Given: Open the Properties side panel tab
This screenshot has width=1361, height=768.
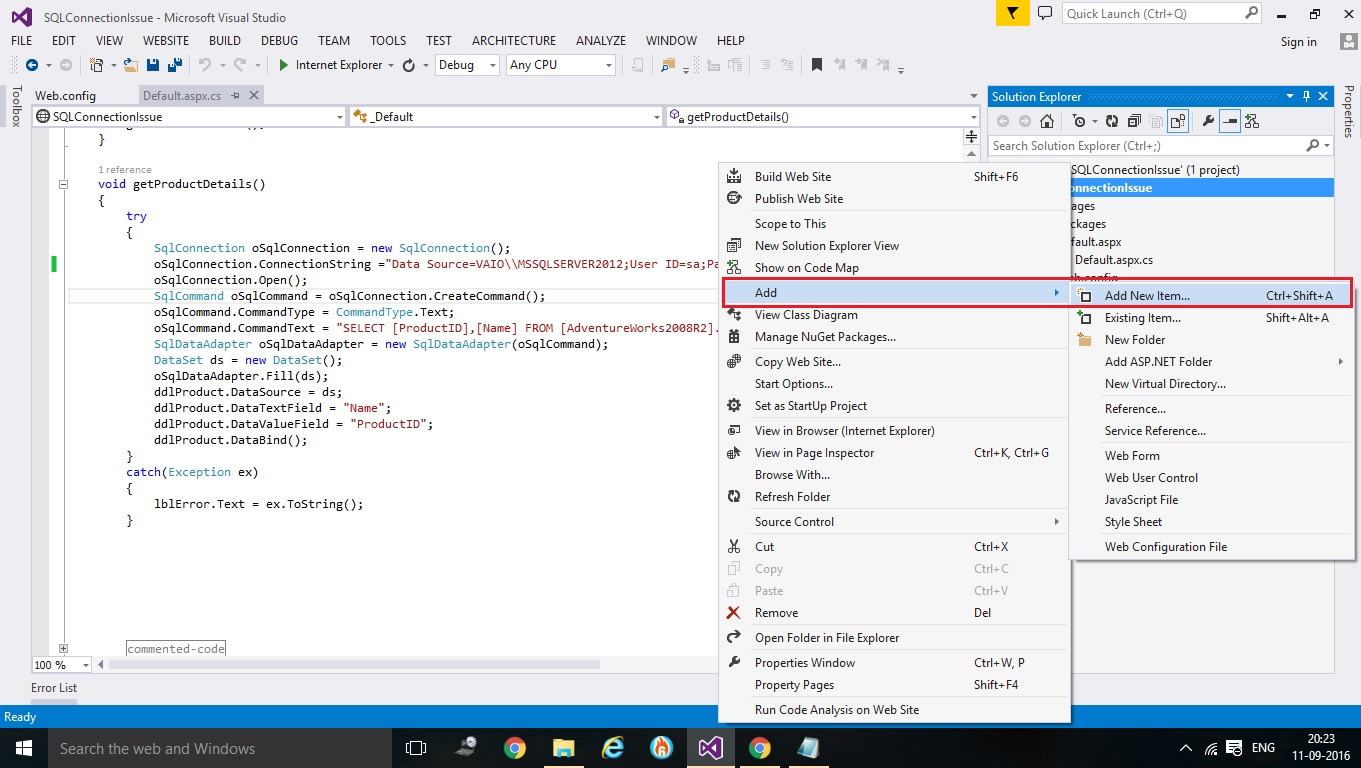Looking at the screenshot, I should point(1348,111).
